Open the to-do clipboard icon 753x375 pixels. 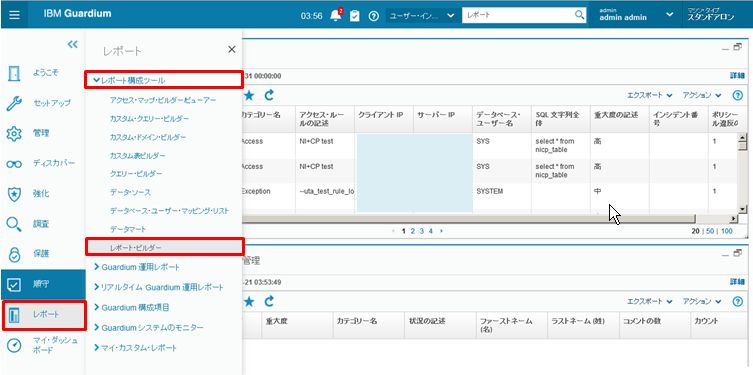[x=354, y=16]
